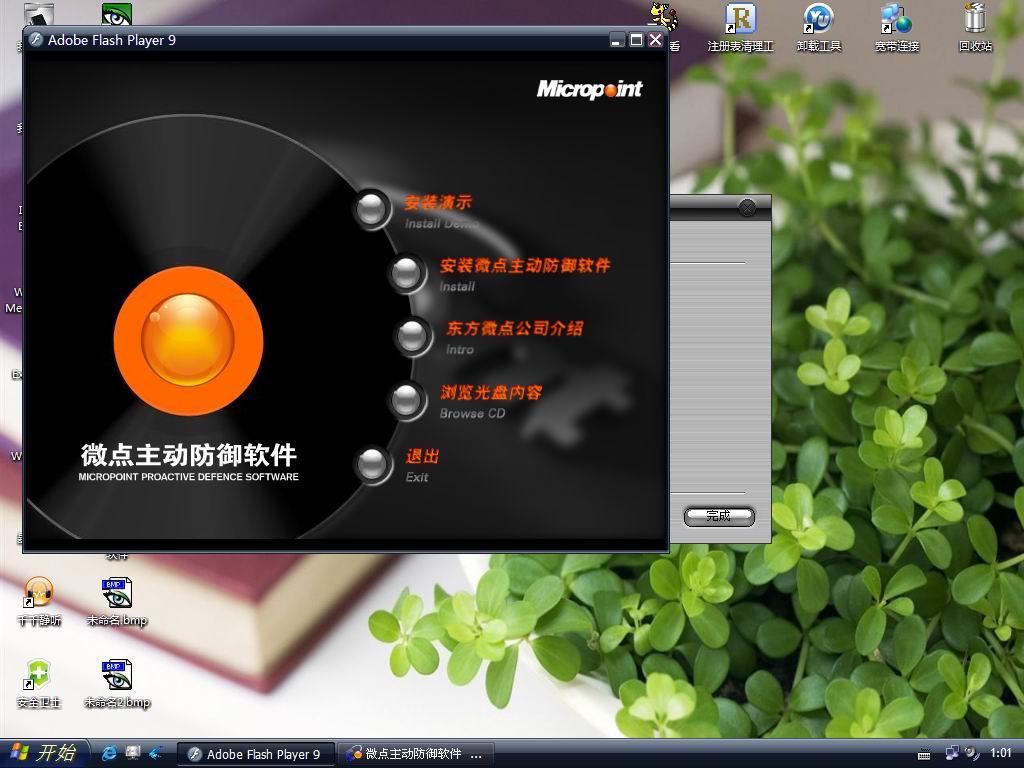1024x768 pixels.
Task: Click the round button beside 浏览光盘内容
Action: [406, 399]
